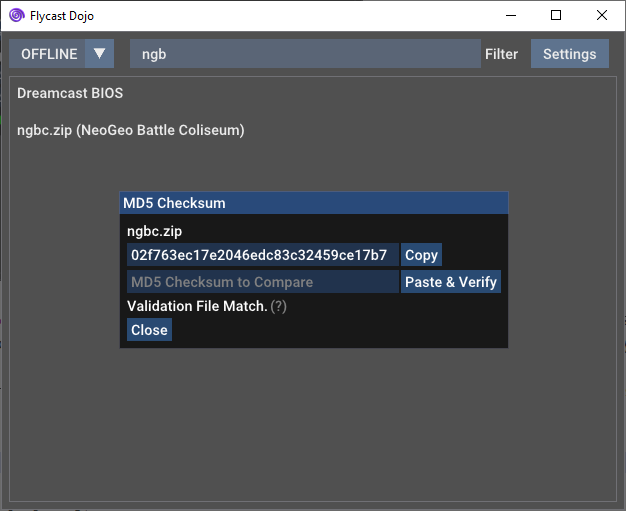Click the Validation File Match. text

[197, 306]
